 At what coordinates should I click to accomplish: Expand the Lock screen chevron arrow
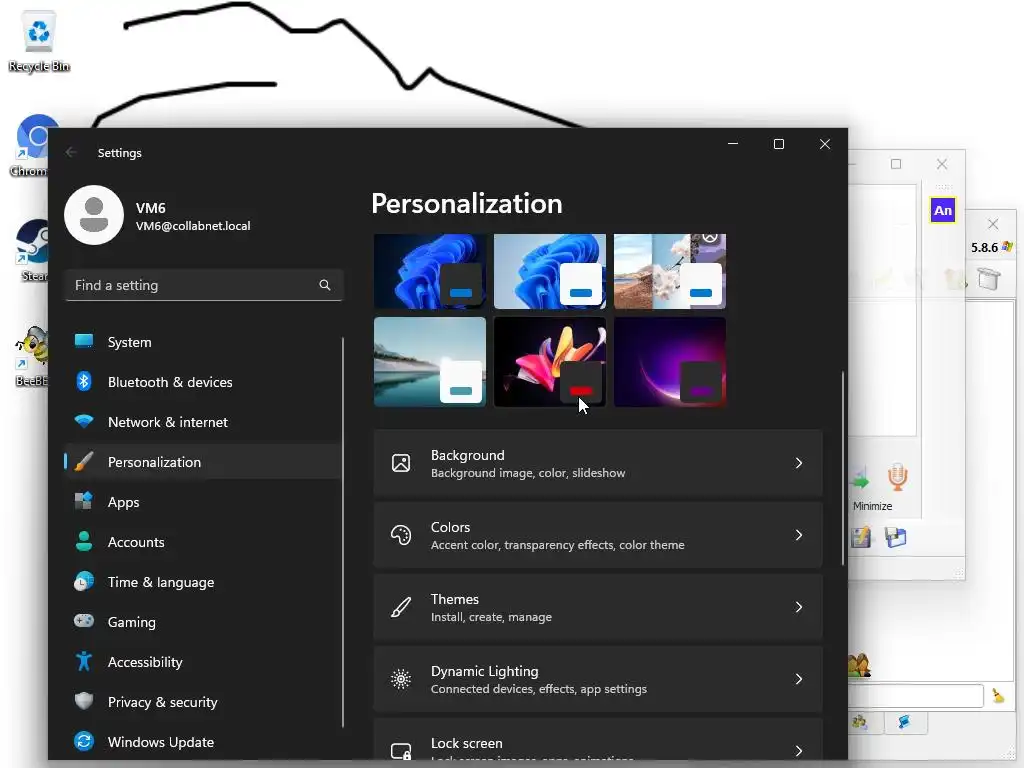(x=799, y=750)
